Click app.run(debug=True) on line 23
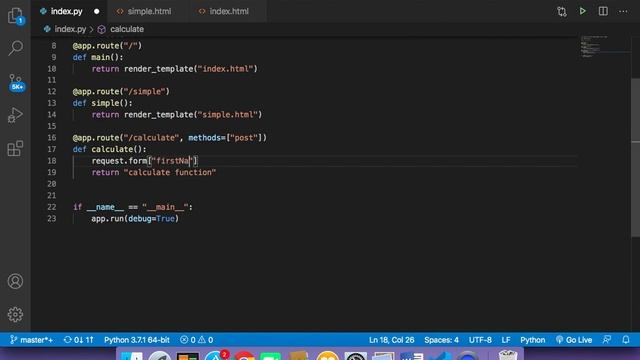 (135, 218)
